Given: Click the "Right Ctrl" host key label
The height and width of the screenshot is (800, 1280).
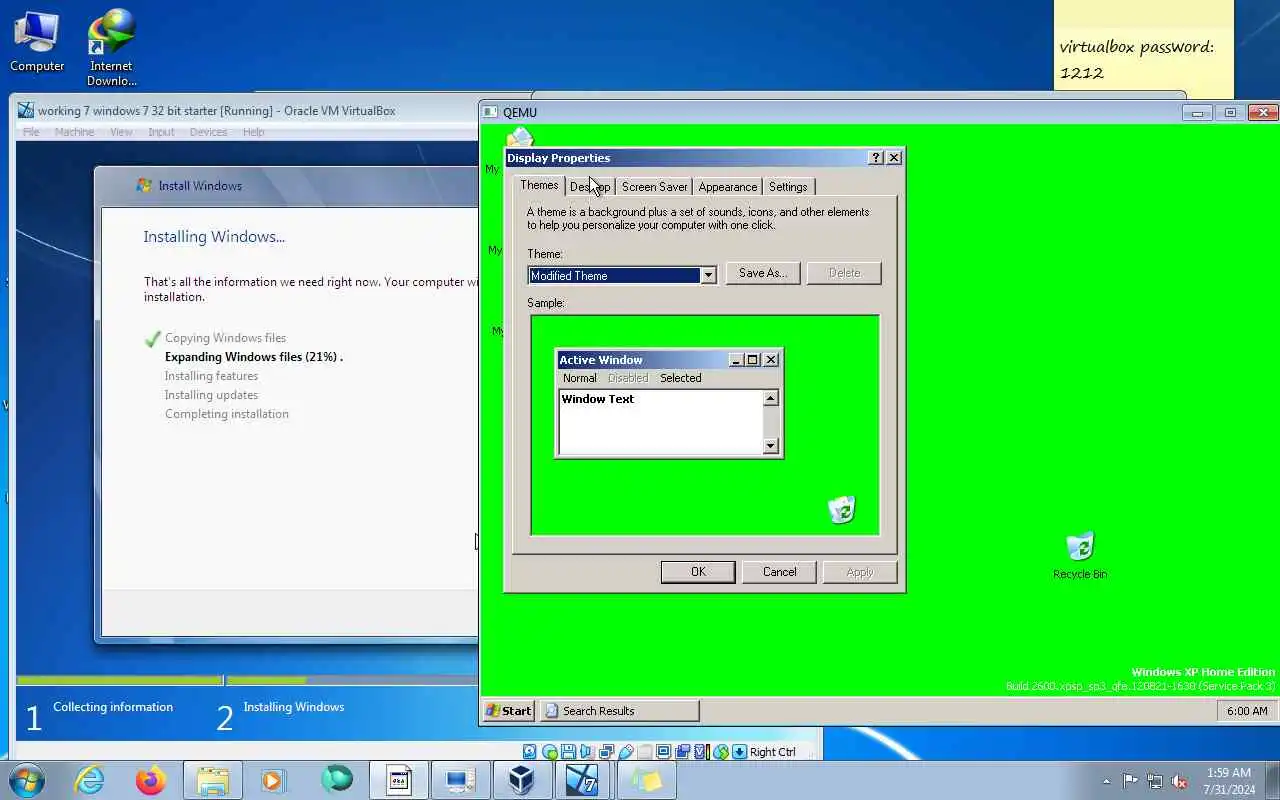Looking at the screenshot, I should click(x=773, y=752).
